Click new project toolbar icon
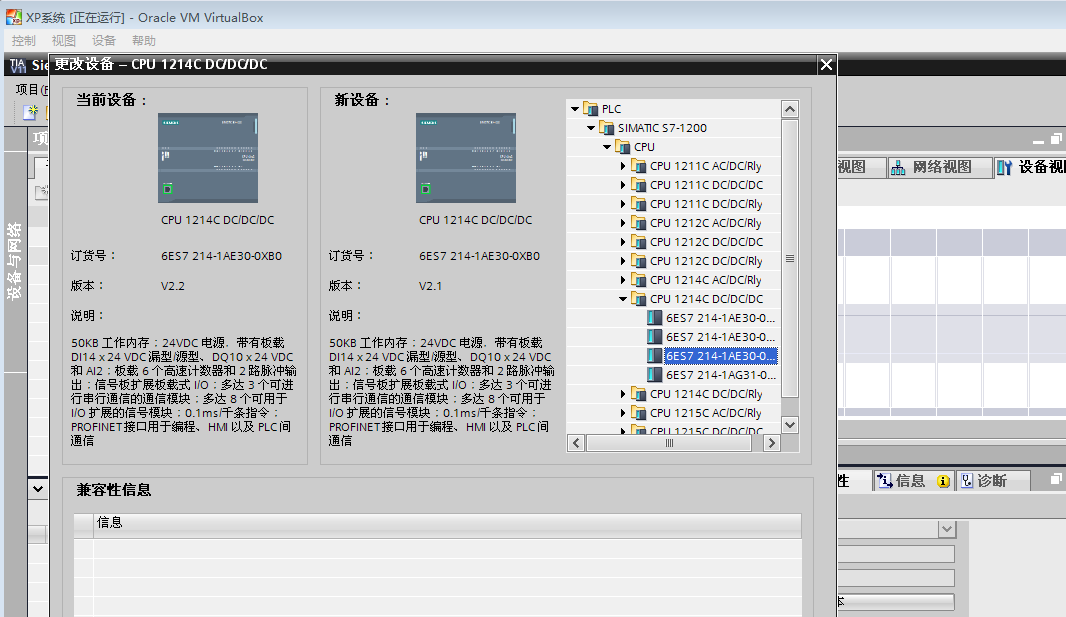Image resolution: width=1066 pixels, height=617 pixels. click(x=30, y=112)
